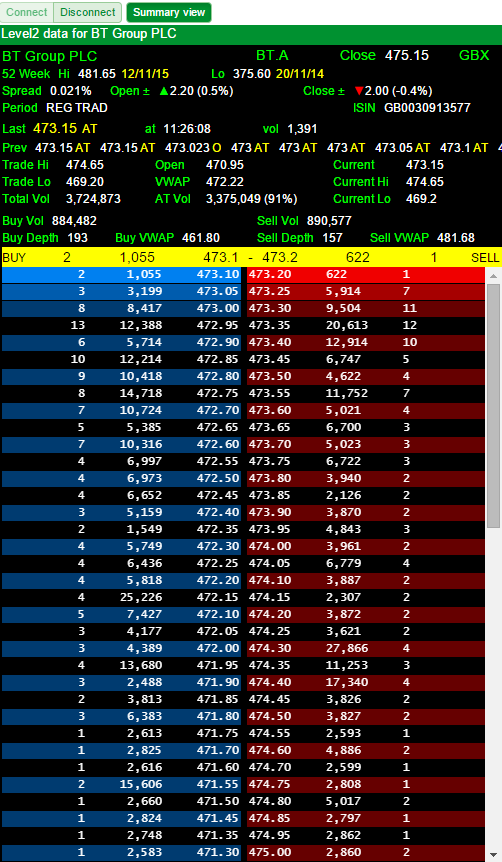502x862 pixels.
Task: Click the offer volume 17,340
Action: tap(347, 683)
